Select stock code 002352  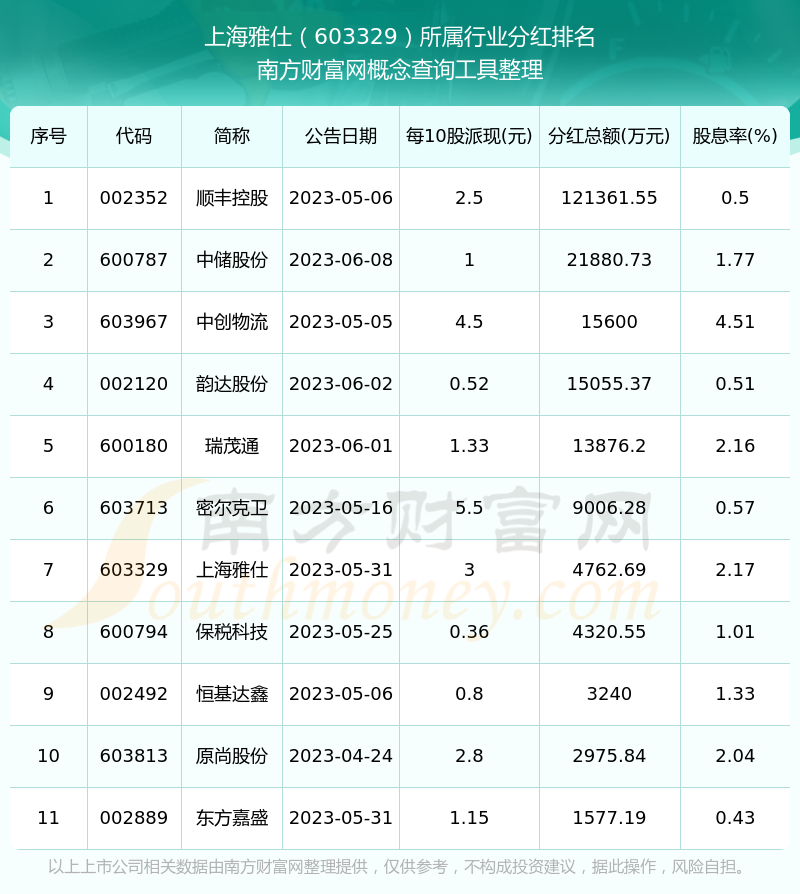coord(134,198)
